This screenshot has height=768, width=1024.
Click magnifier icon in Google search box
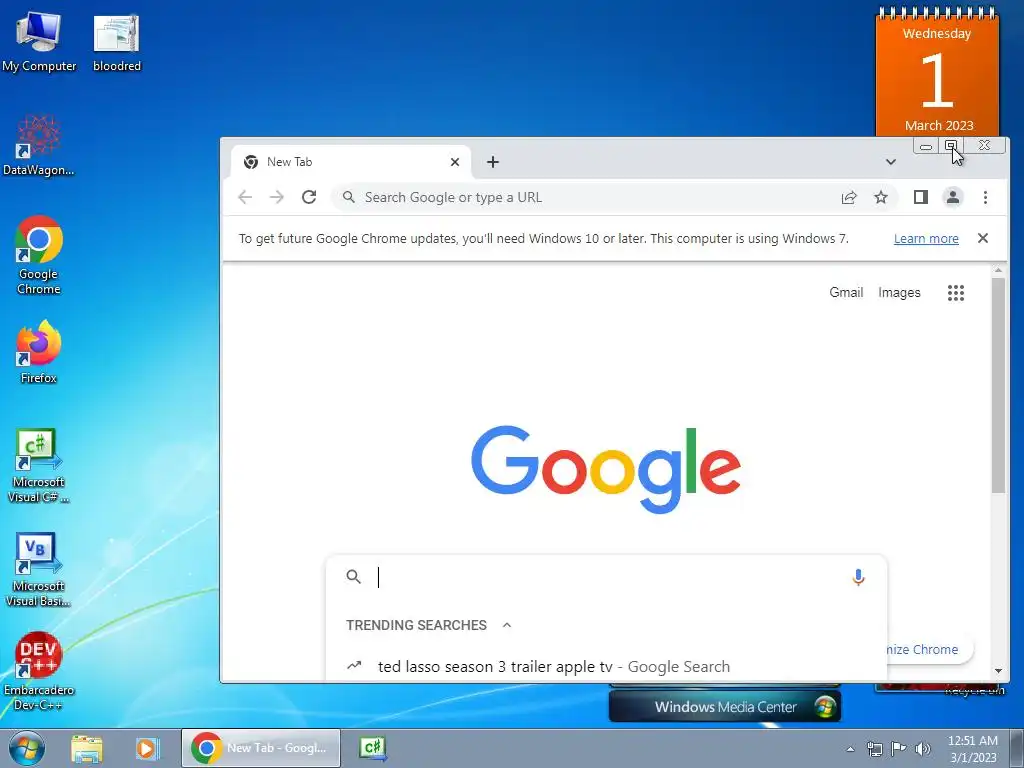pyautogui.click(x=354, y=577)
